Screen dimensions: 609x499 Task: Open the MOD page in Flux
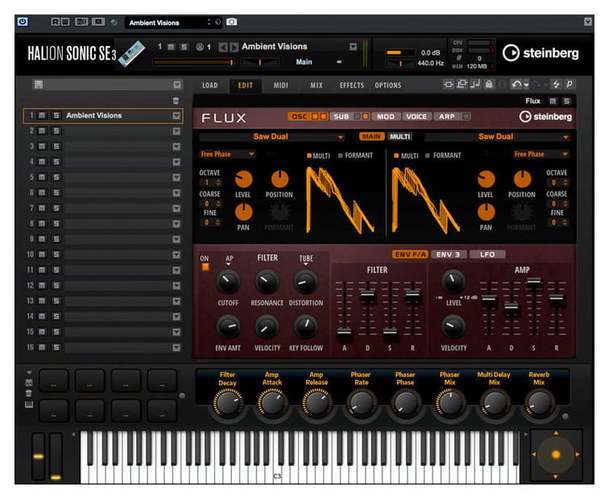(385, 116)
